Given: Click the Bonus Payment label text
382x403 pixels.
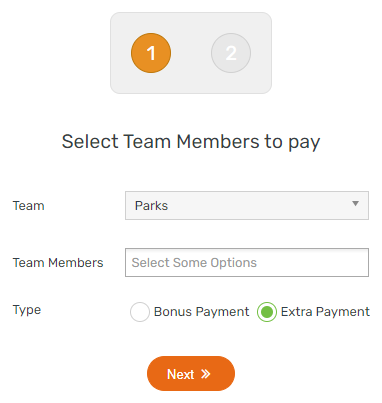Looking at the screenshot, I should [201, 312].
